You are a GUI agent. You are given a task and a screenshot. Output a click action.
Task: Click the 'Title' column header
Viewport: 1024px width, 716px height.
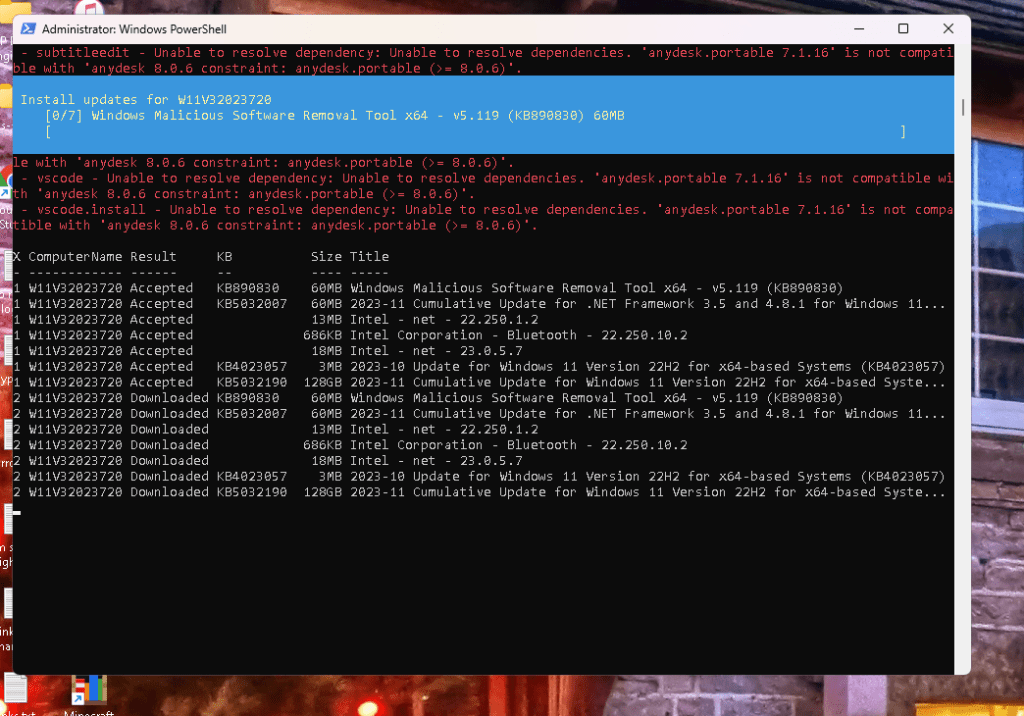point(370,257)
